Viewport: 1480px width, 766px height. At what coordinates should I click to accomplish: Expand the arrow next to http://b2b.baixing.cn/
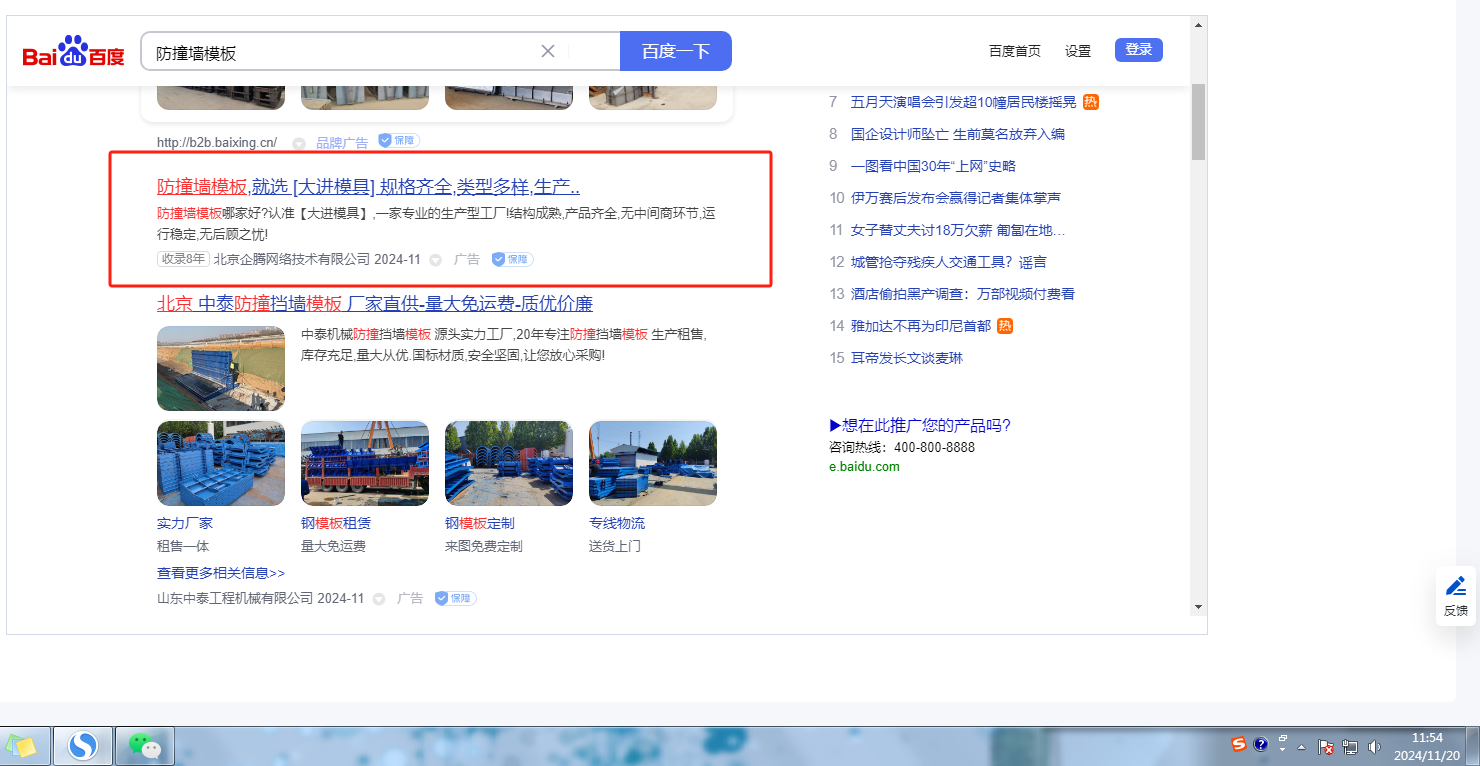click(x=299, y=143)
